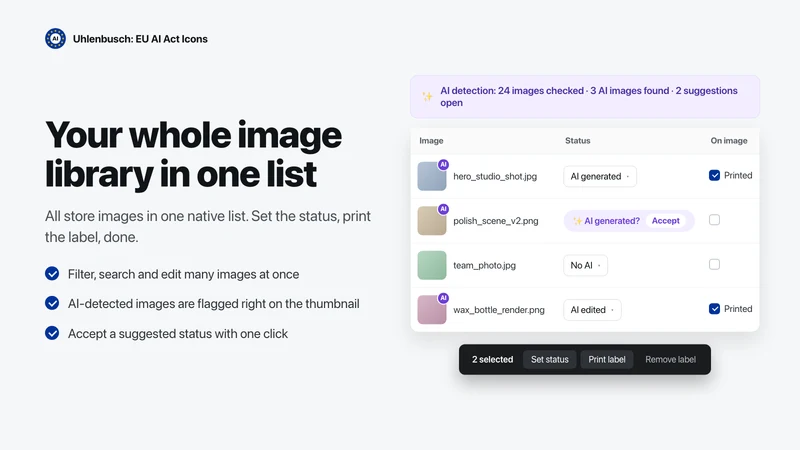Click Remove label in the action bar
Screen dimensions: 800x450
point(670,359)
